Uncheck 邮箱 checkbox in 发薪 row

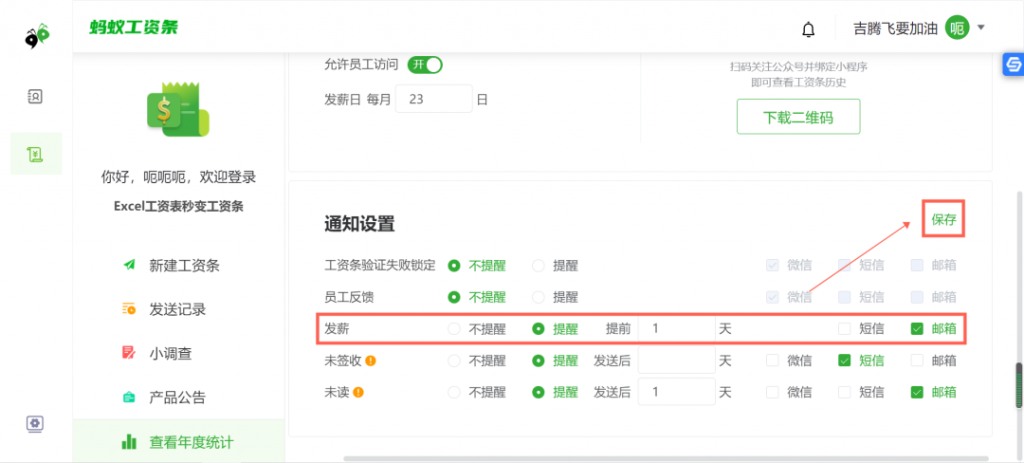917,329
